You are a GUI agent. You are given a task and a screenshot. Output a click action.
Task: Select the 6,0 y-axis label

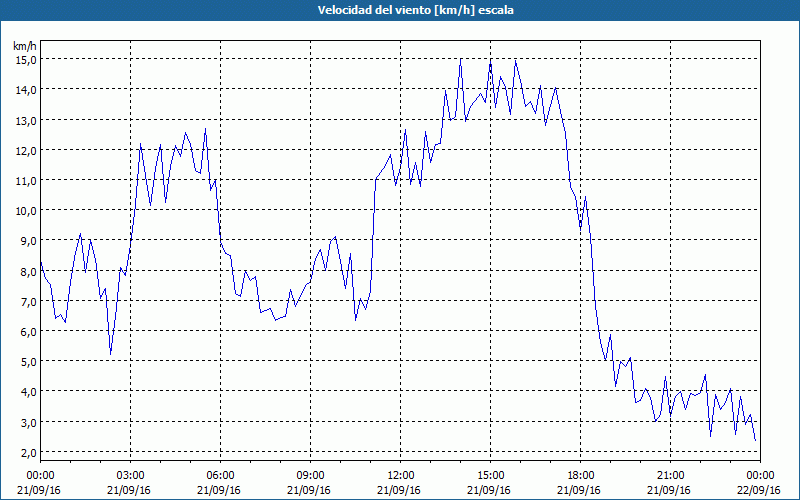pos(28,332)
